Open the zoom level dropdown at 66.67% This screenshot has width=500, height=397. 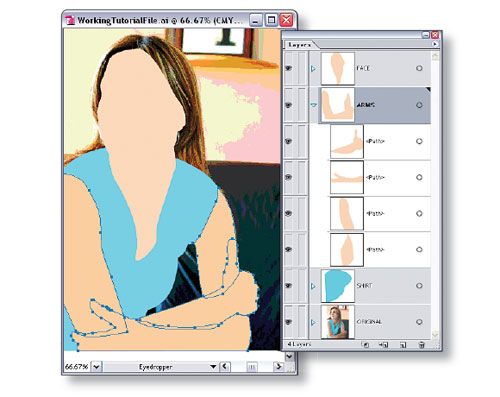point(96,367)
